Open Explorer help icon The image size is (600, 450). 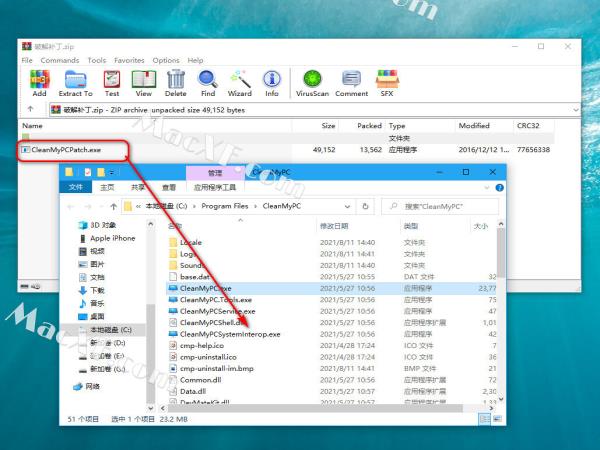tap(499, 188)
